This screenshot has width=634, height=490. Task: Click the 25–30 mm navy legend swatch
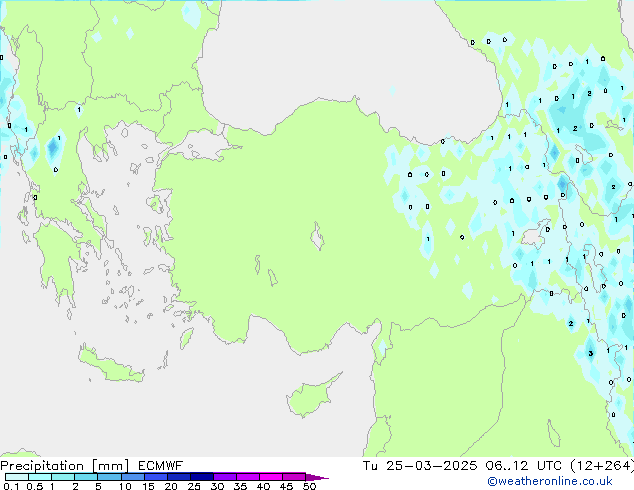pos(201,477)
